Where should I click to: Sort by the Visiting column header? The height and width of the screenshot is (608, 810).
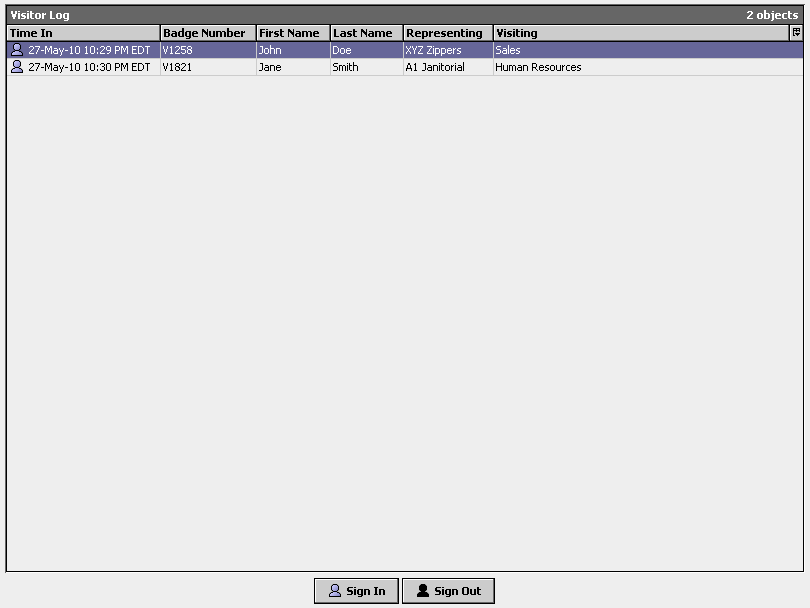click(x=640, y=33)
